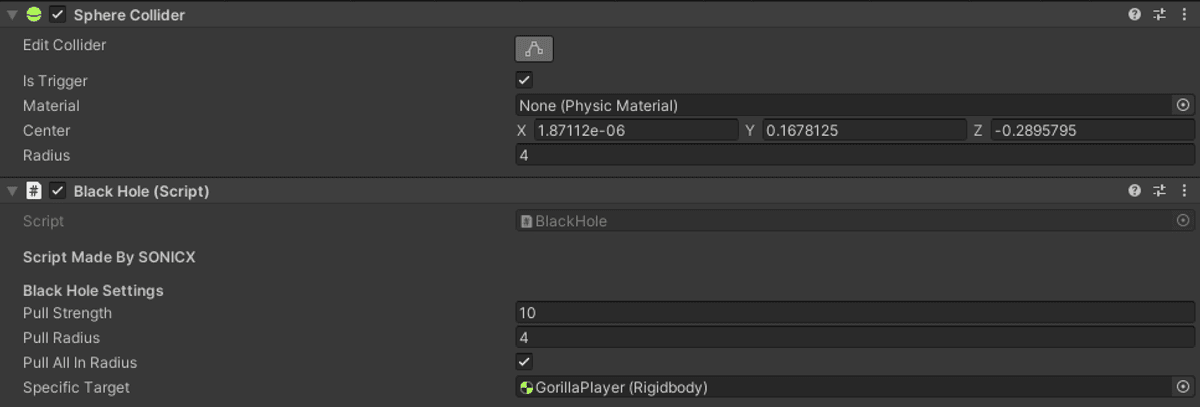Open Black Hole preset settings icon
This screenshot has width=1200, height=407.
pos(1160,190)
